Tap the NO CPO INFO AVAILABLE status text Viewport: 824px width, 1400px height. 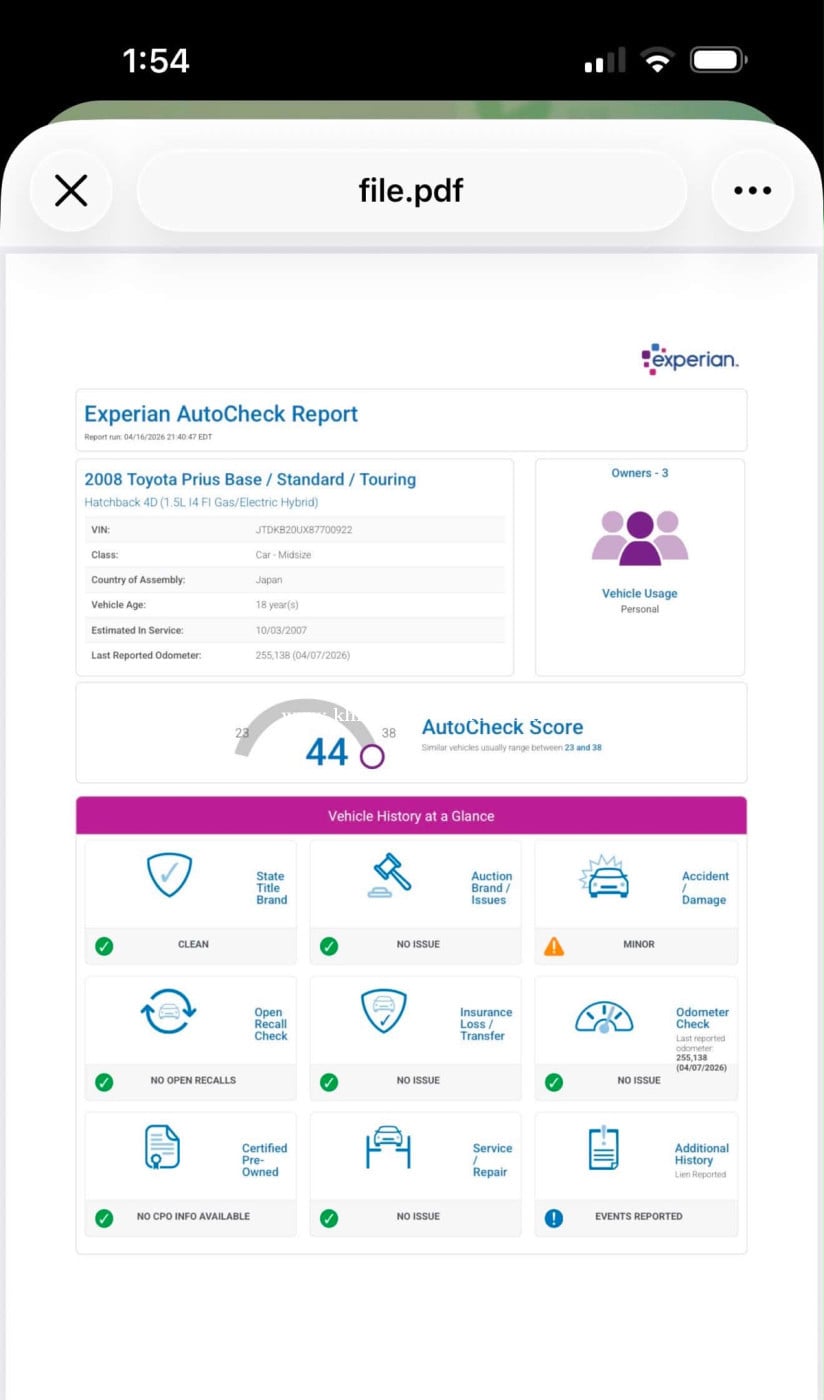click(193, 1217)
